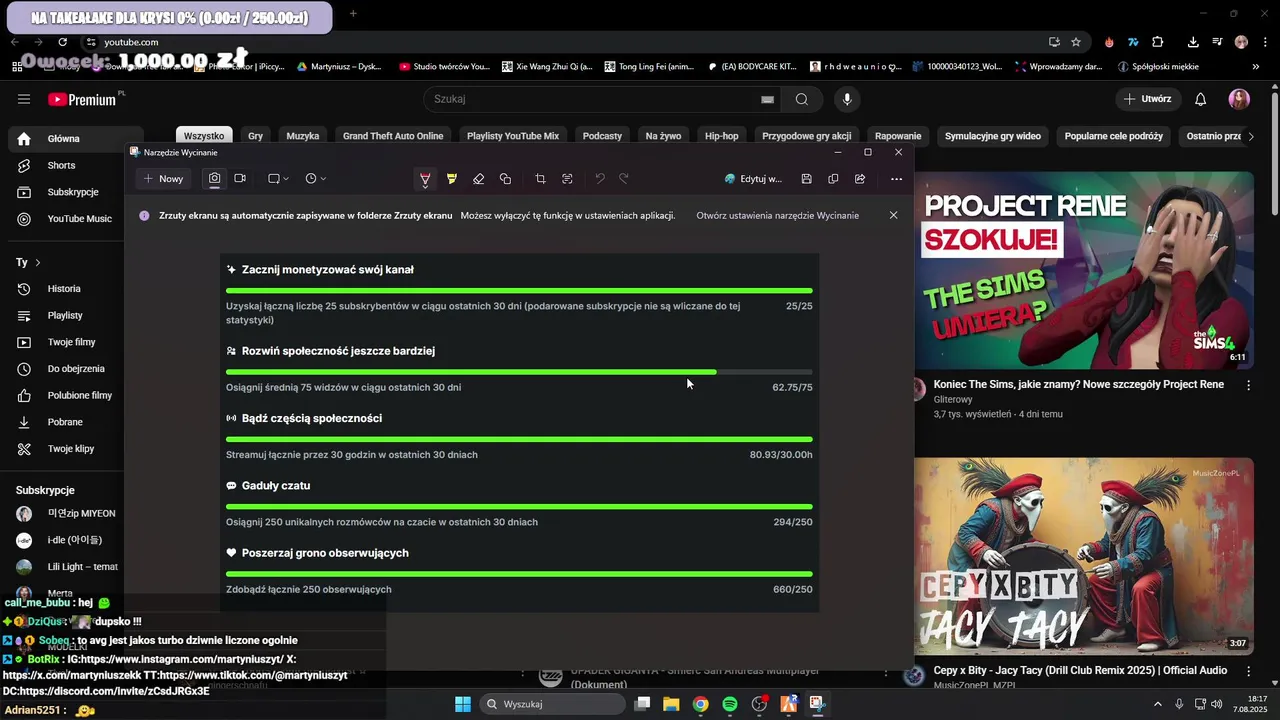
Task: Select Grand Theft Auto Online chip
Action: pos(393,136)
